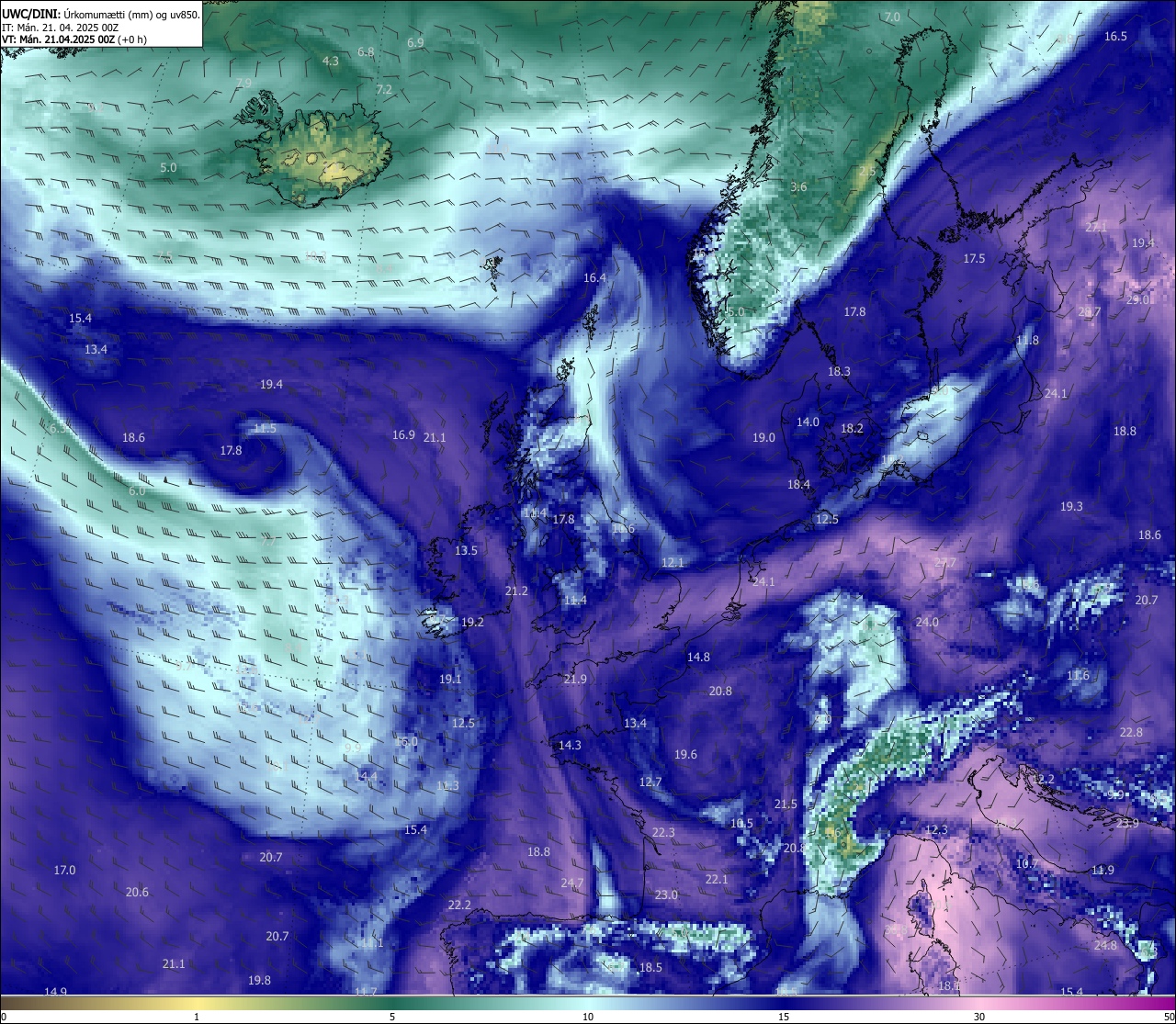Screen dimensions: 1176x1024
Task: Select the 'VT: Mán. 21.04.2025 00Z (+0 h)' line
Action: pyautogui.click(x=74, y=39)
